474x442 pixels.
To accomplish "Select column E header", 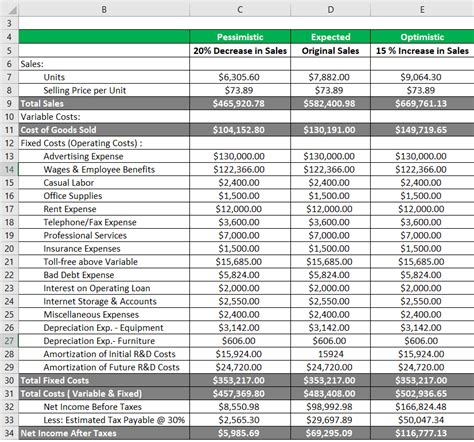I will click(422, 9).
